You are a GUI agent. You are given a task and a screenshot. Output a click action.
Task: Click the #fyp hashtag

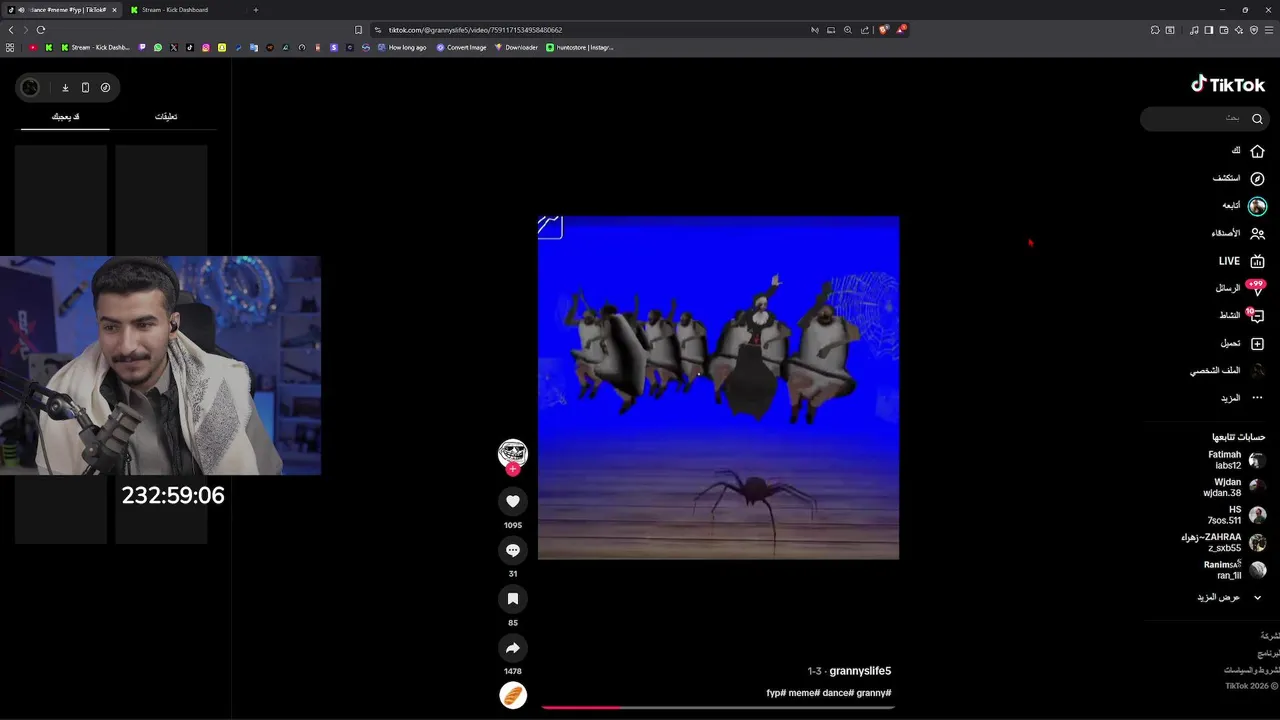776,693
